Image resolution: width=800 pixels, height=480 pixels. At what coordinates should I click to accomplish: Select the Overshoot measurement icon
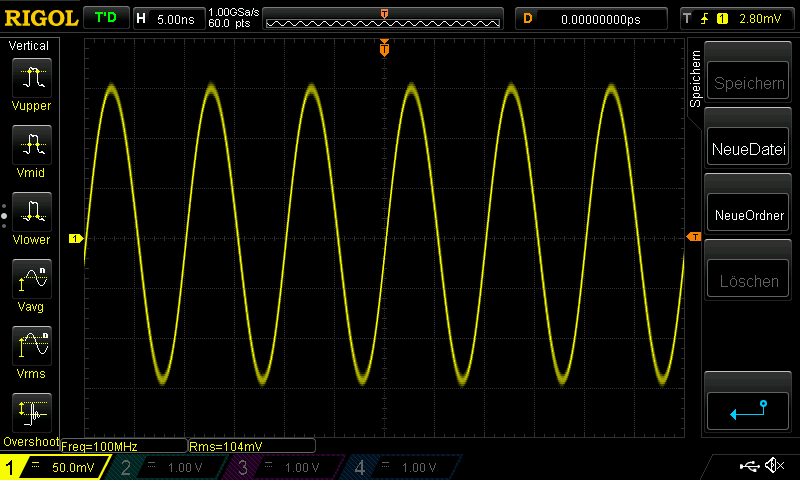tap(32, 413)
